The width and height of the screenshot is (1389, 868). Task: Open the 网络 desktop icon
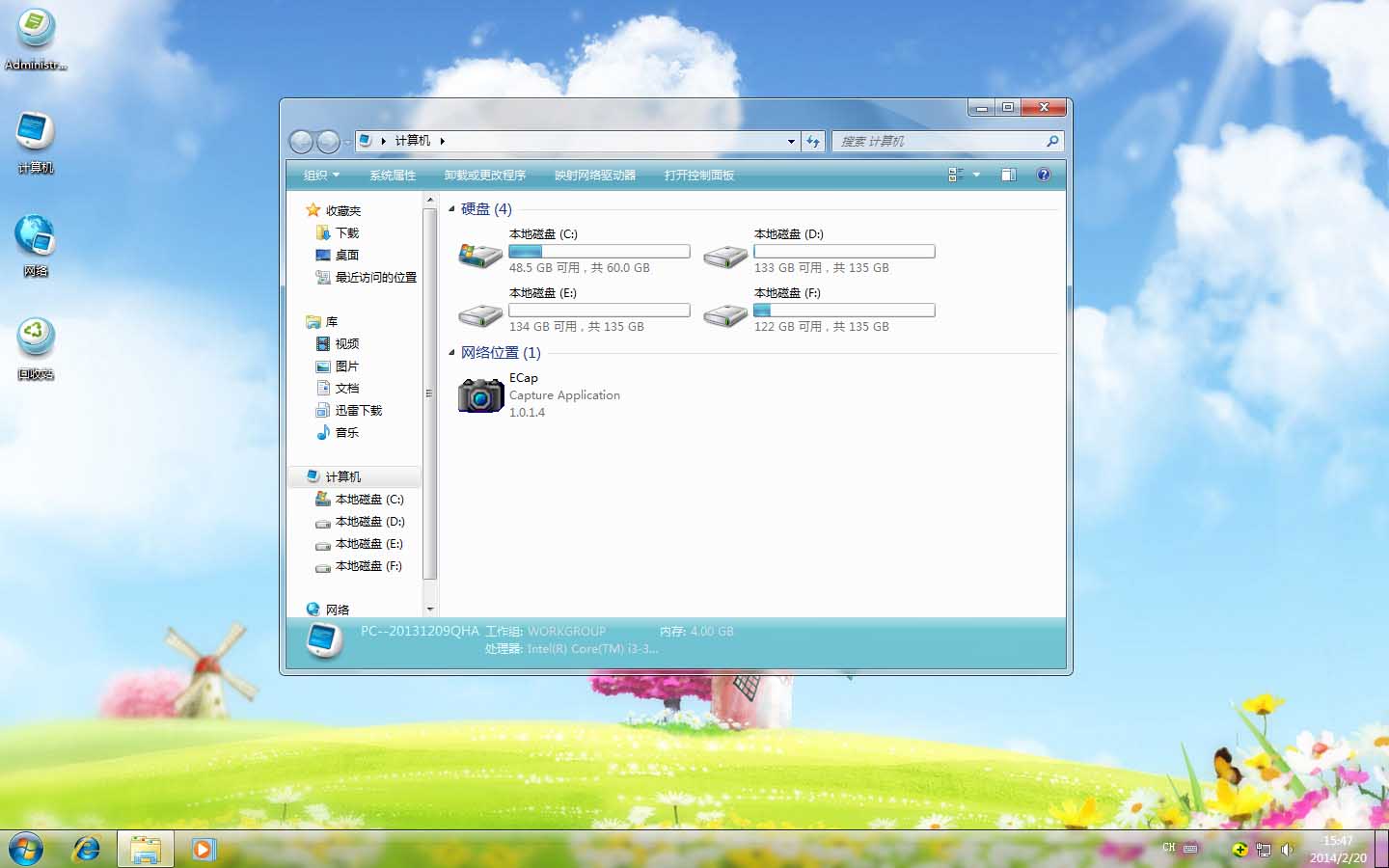click(36, 246)
